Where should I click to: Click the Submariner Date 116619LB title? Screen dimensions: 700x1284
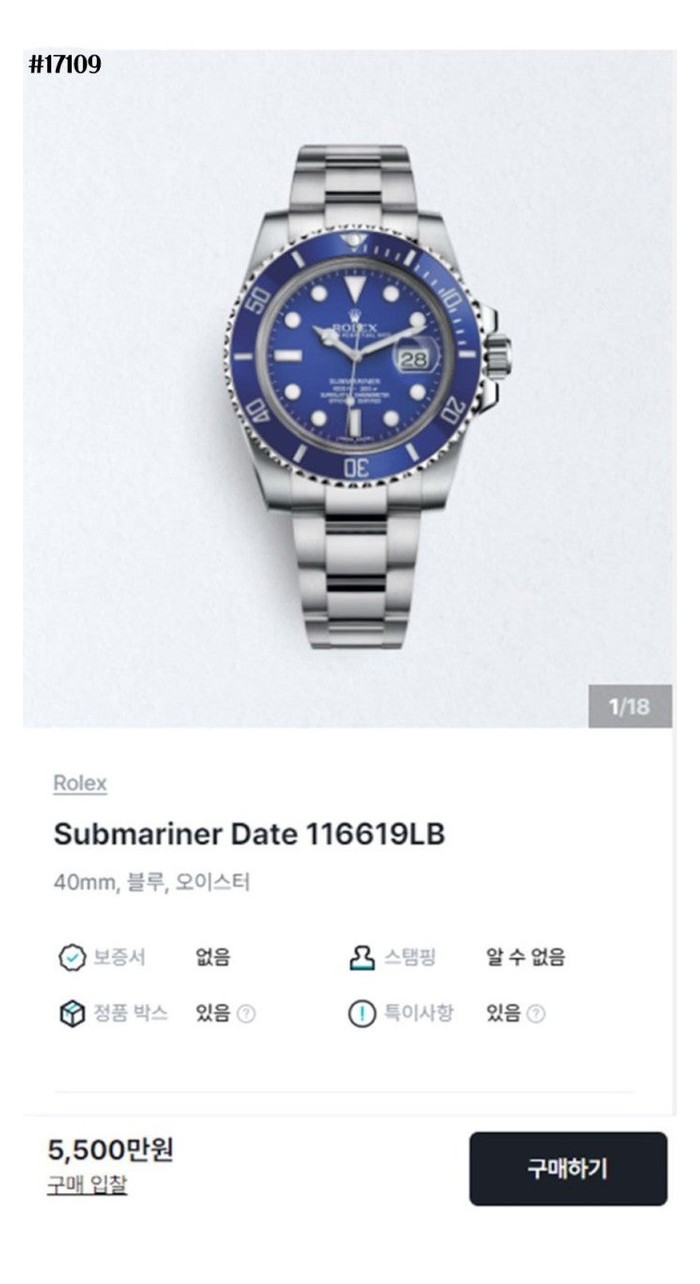249,834
